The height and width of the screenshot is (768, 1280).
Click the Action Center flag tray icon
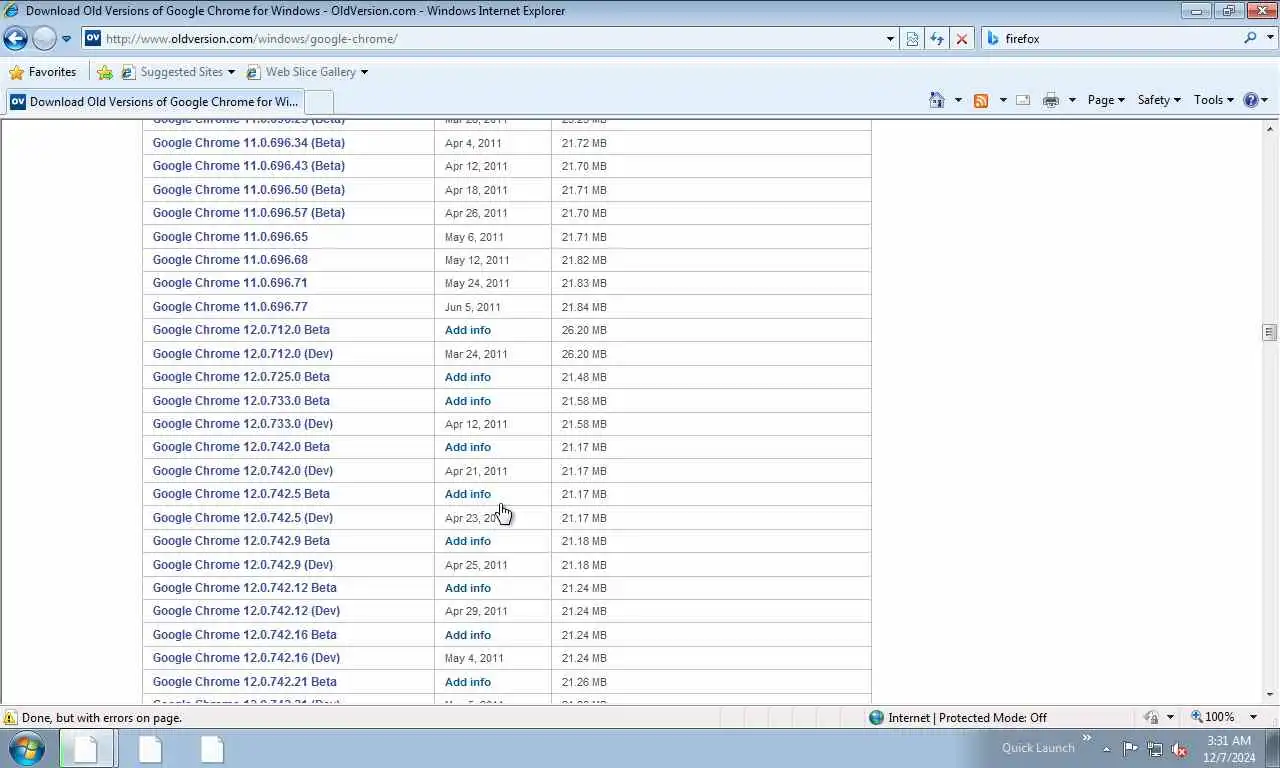pos(1130,749)
